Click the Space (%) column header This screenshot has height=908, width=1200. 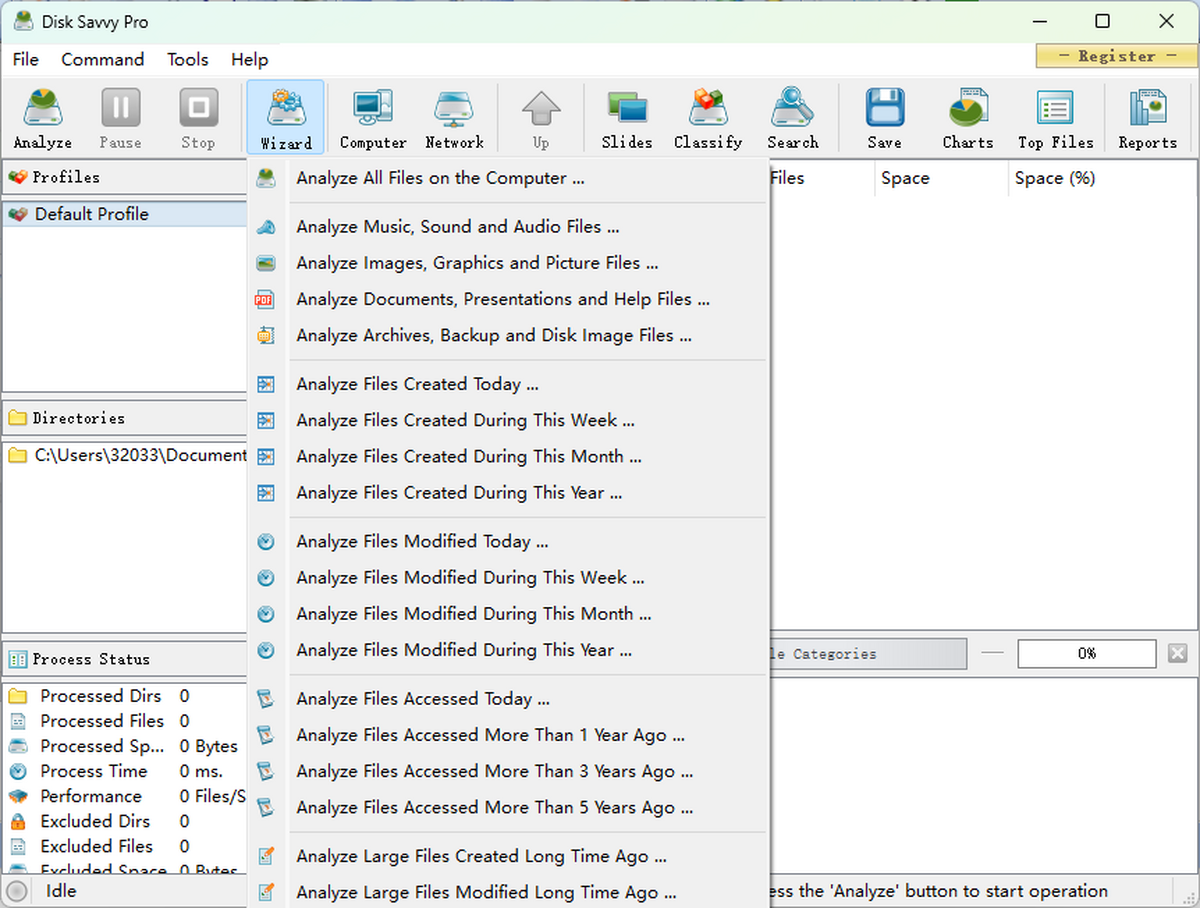point(1055,179)
